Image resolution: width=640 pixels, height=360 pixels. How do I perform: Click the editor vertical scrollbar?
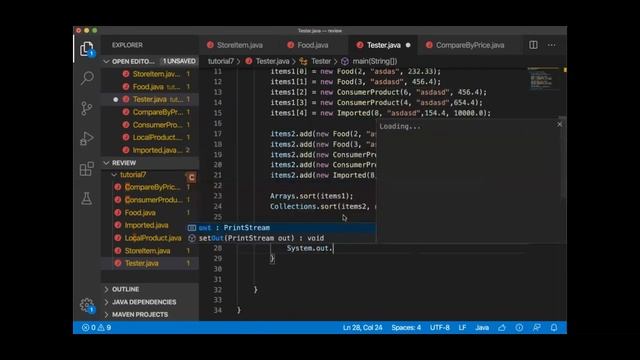pyautogui.click(x=564, y=159)
